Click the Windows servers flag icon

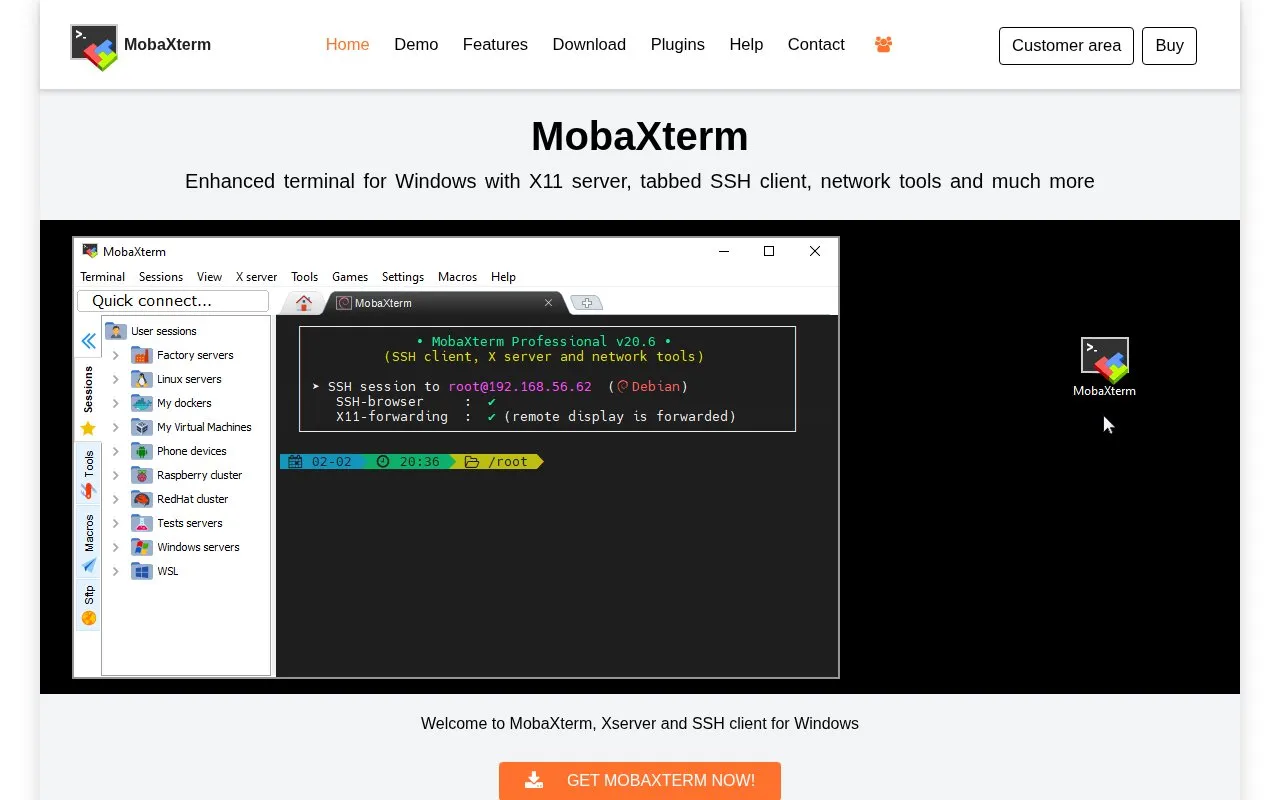tap(142, 547)
